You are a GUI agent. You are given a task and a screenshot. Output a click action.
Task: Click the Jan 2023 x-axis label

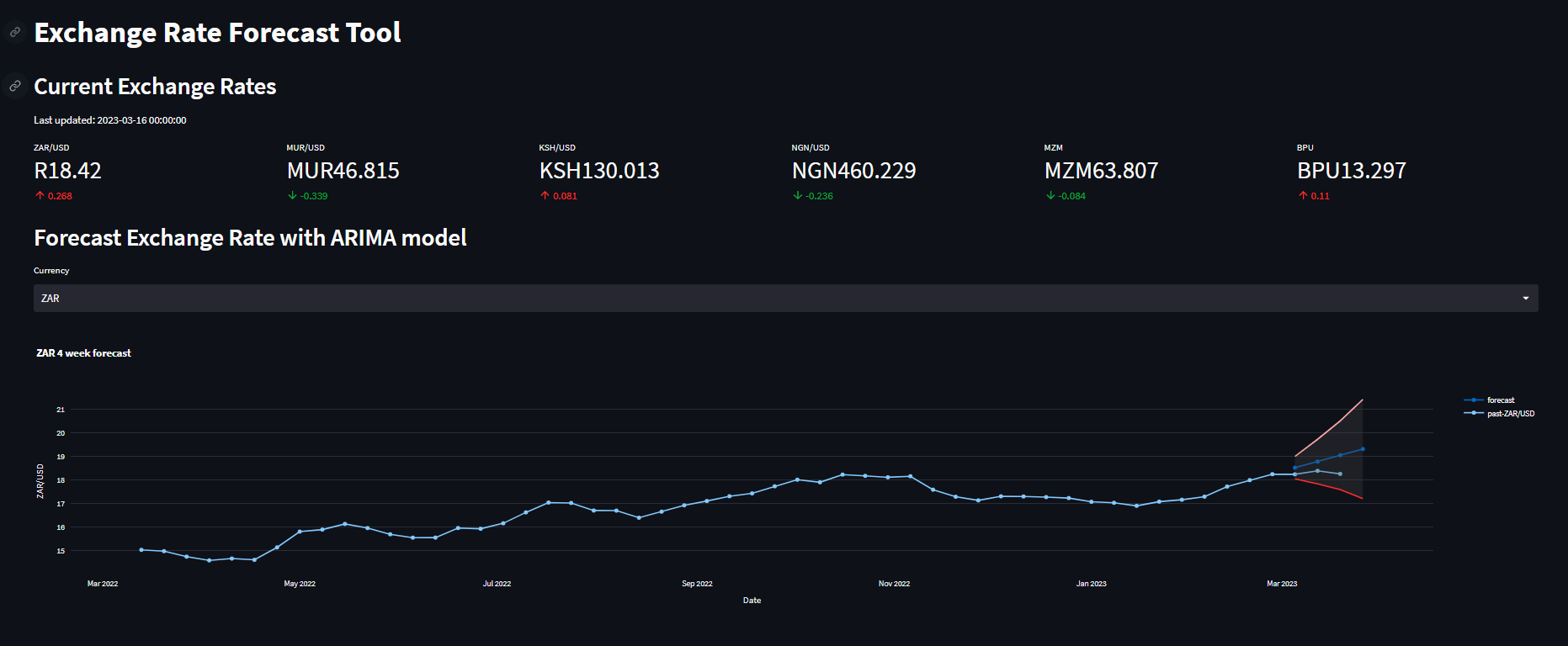pos(1091,584)
